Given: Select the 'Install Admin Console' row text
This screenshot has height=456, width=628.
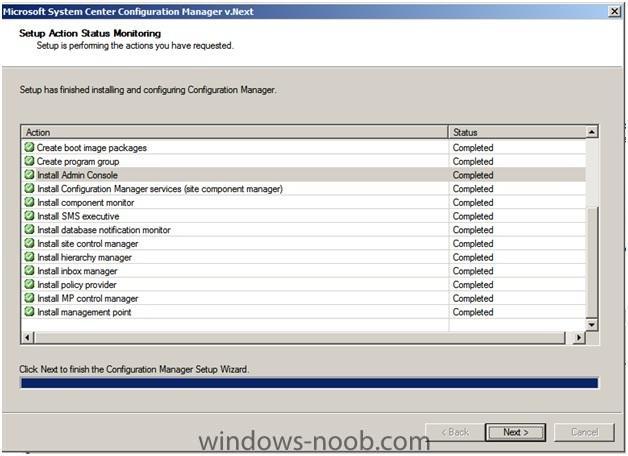Looking at the screenshot, I should coord(77,175).
